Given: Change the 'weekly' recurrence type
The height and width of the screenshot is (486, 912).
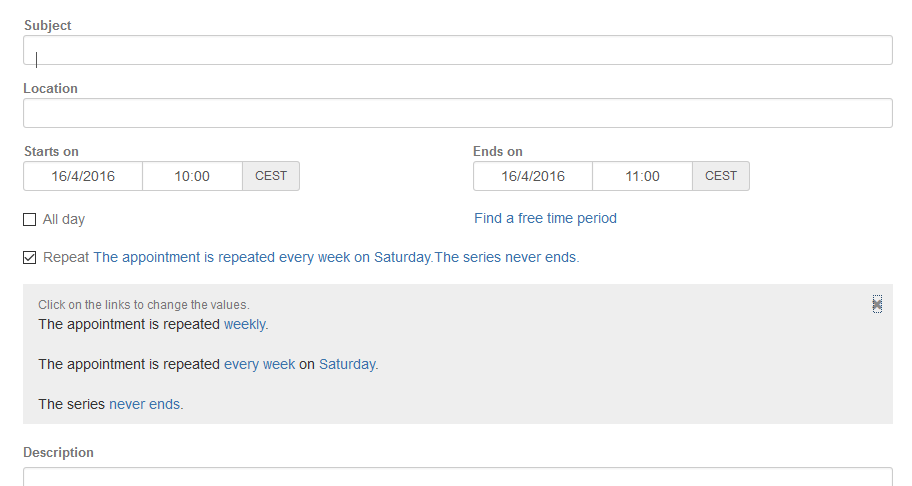Looking at the screenshot, I should click(x=246, y=324).
